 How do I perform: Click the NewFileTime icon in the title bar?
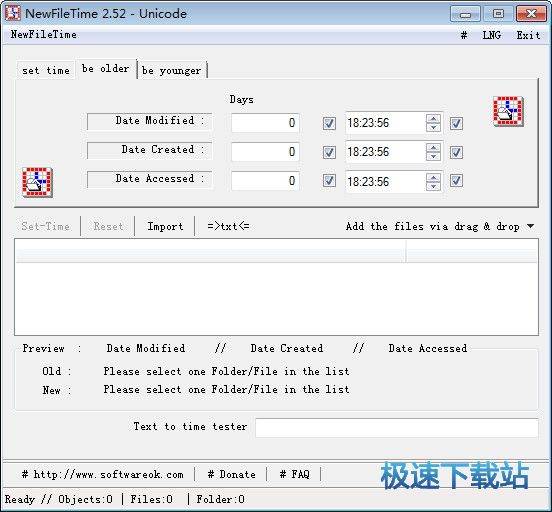(13, 13)
